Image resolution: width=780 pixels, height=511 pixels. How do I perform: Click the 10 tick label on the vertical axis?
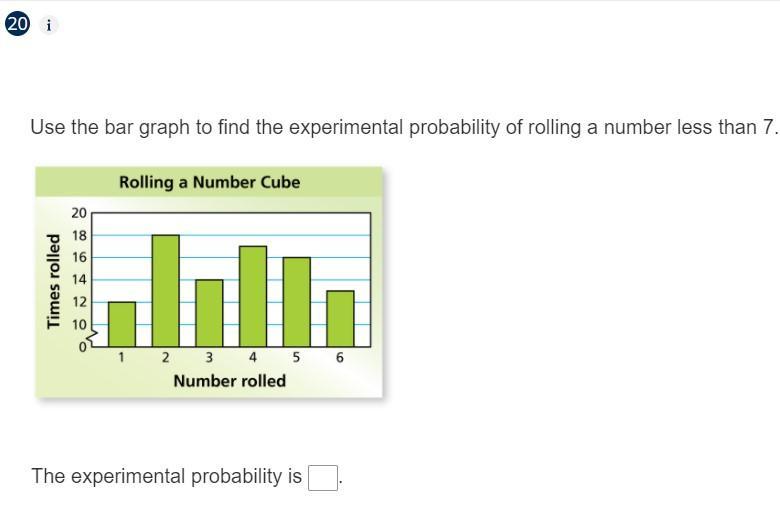click(79, 324)
